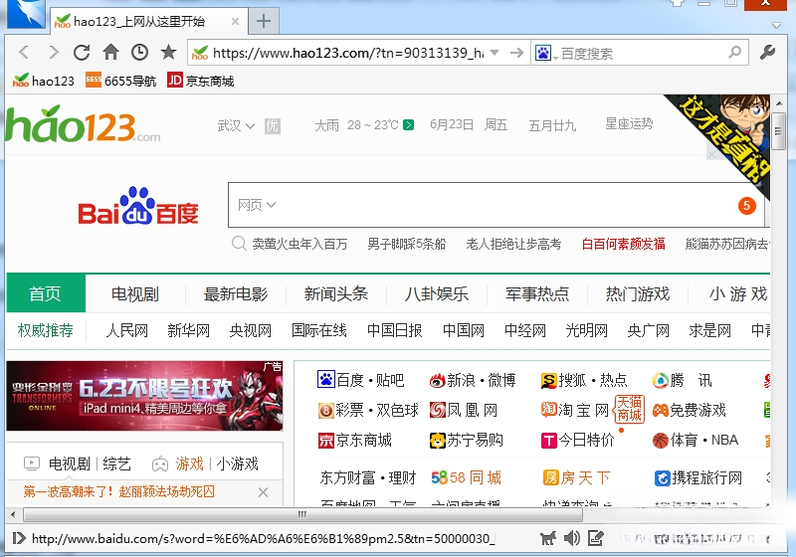The image size is (796, 557).
Task: Click the edit note icon in status bar
Action: point(595,538)
